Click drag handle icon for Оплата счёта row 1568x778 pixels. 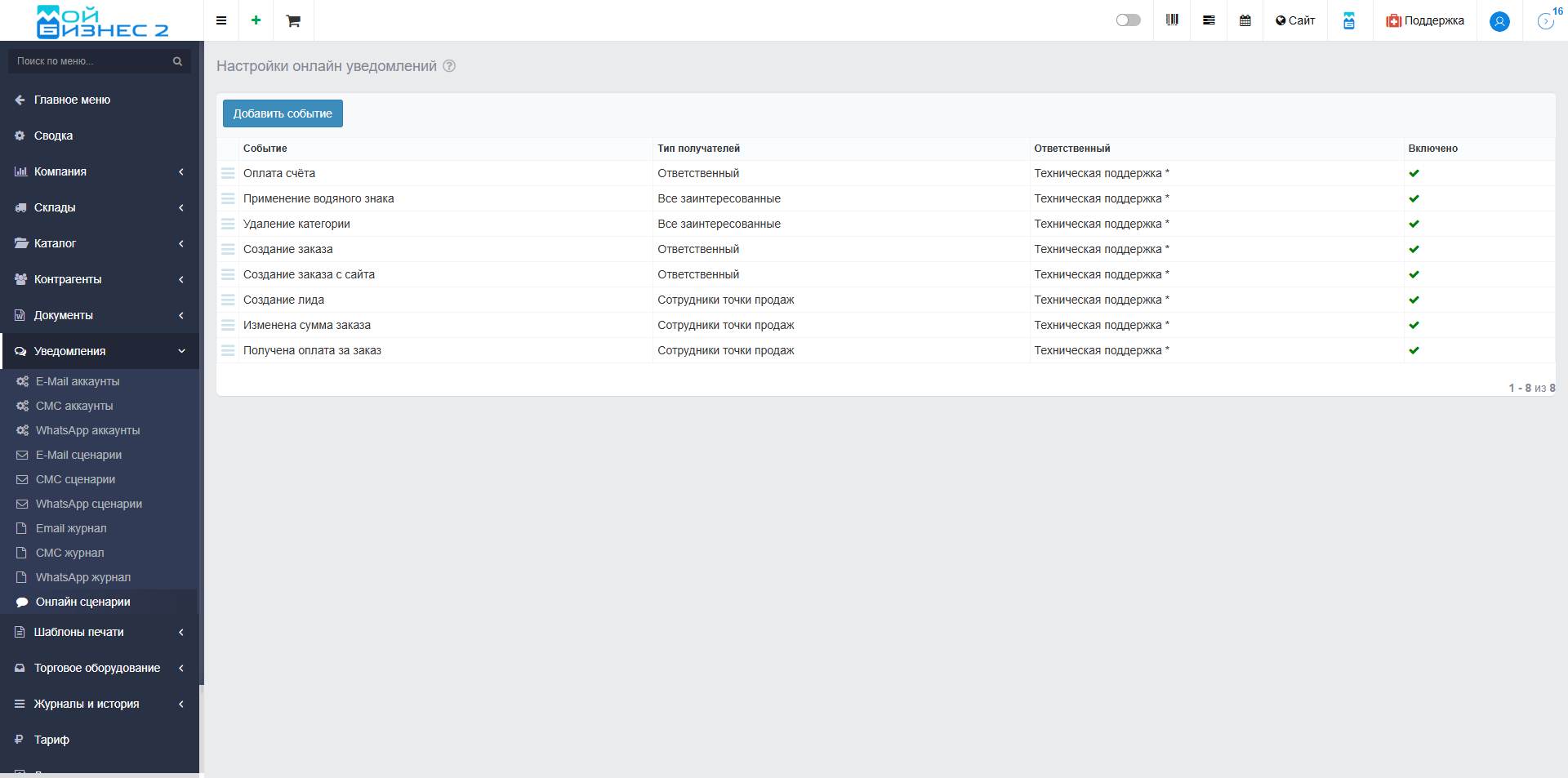(228, 173)
